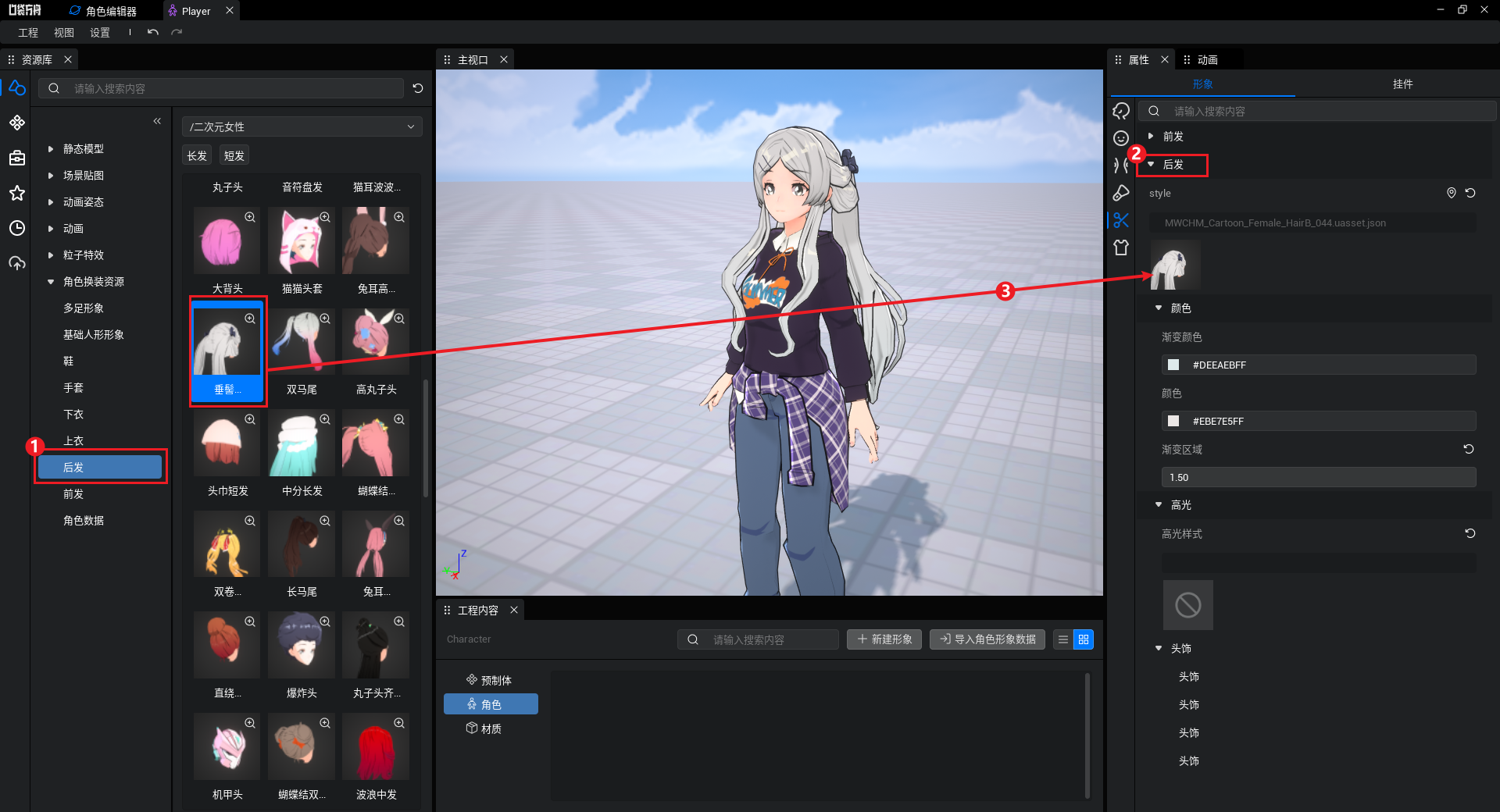Switch to the 挂件 tab
Screen dimensions: 1500x812
coord(1402,84)
